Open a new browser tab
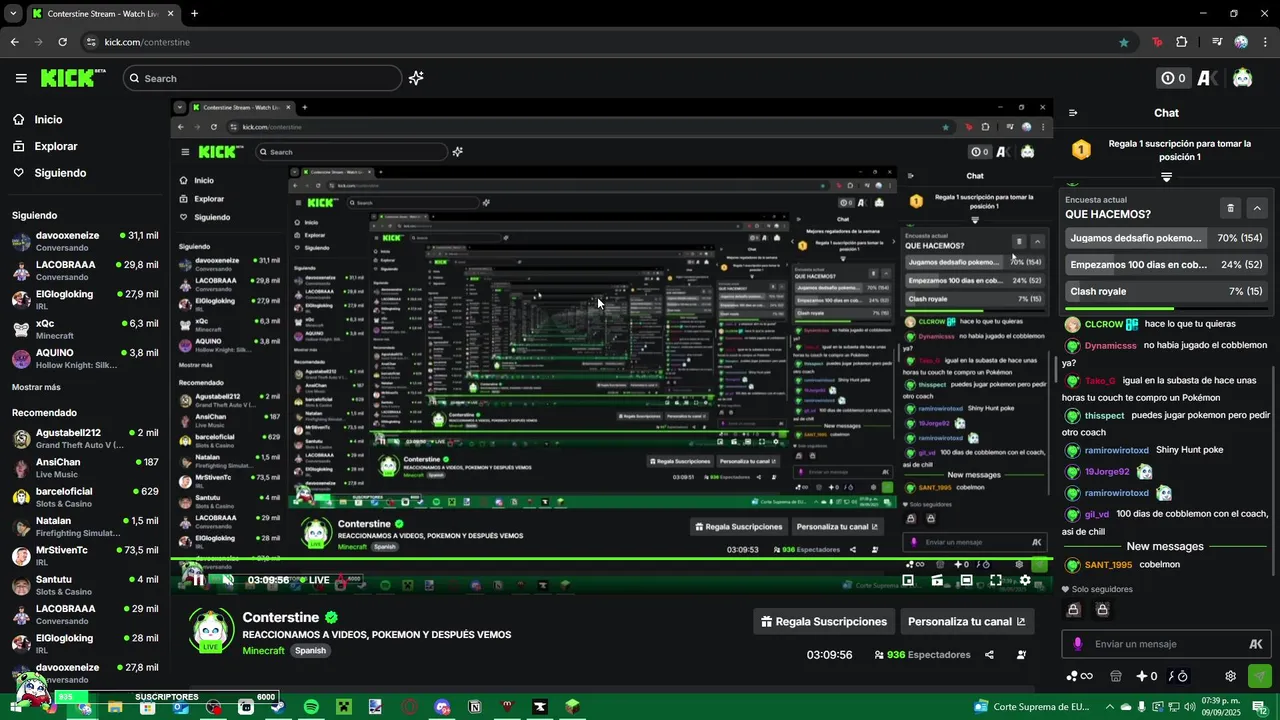The image size is (1280, 720). pos(194,14)
